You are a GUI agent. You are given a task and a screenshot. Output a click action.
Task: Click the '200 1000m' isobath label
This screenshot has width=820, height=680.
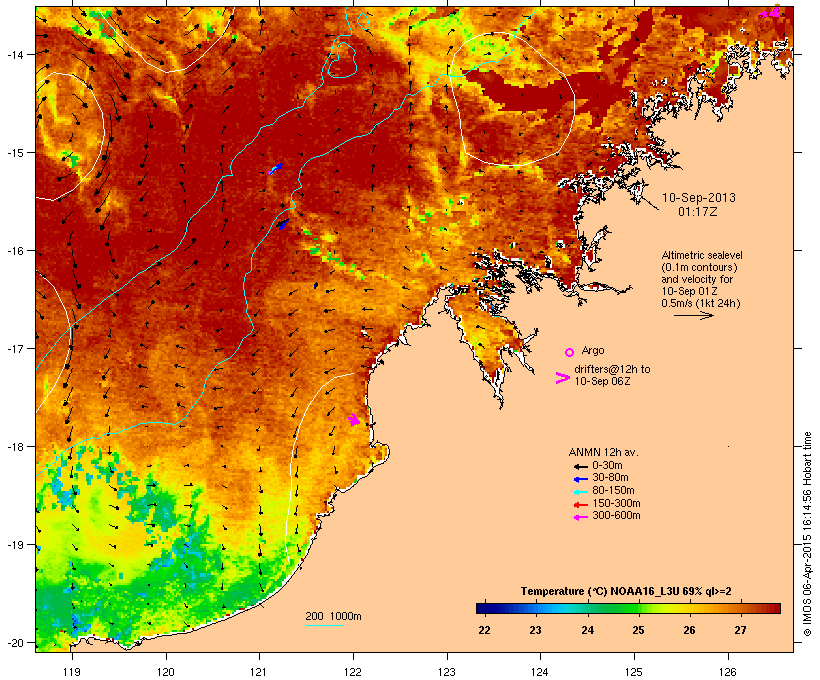(x=333, y=616)
